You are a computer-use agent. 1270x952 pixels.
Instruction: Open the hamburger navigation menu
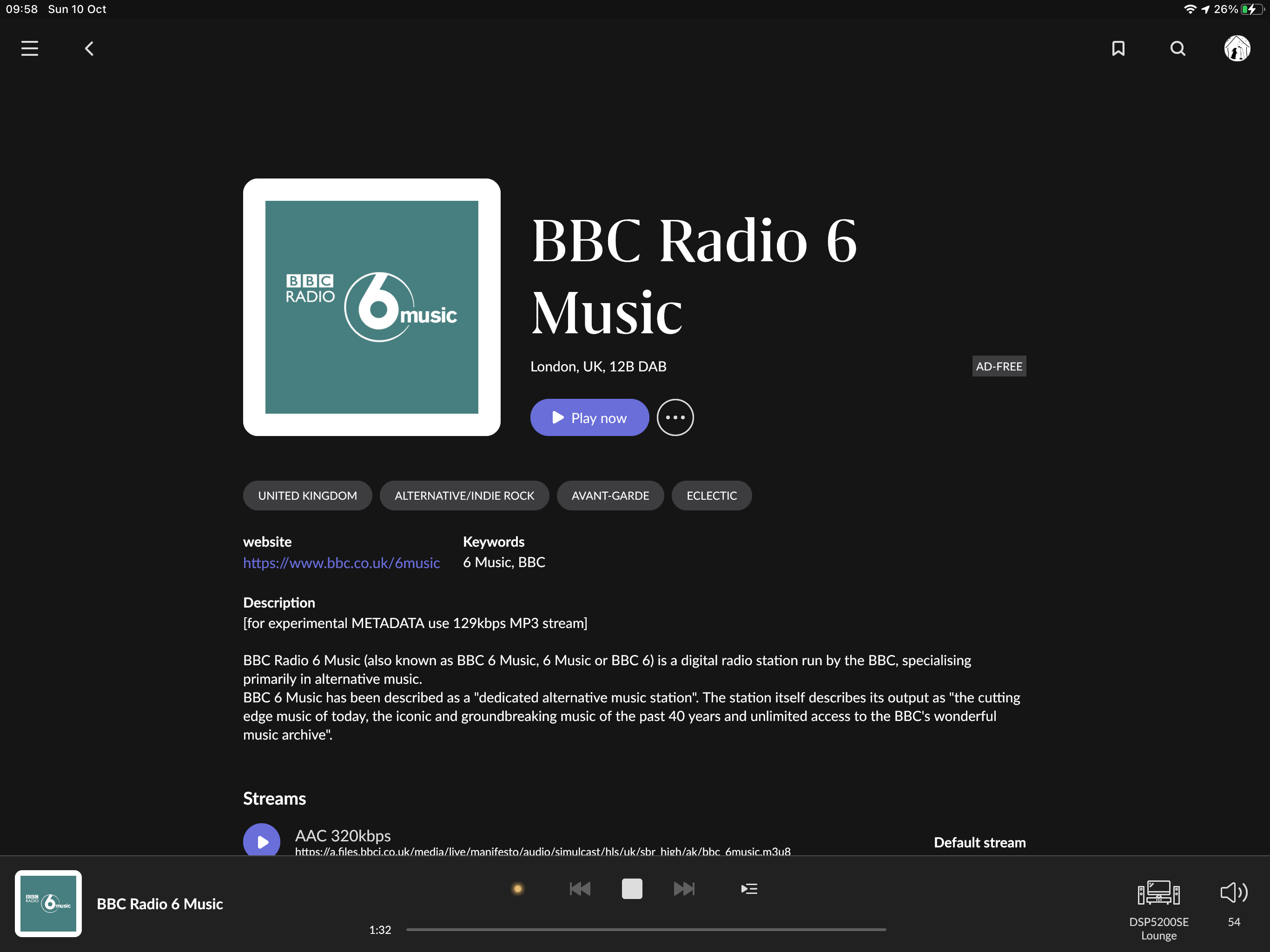pos(30,49)
